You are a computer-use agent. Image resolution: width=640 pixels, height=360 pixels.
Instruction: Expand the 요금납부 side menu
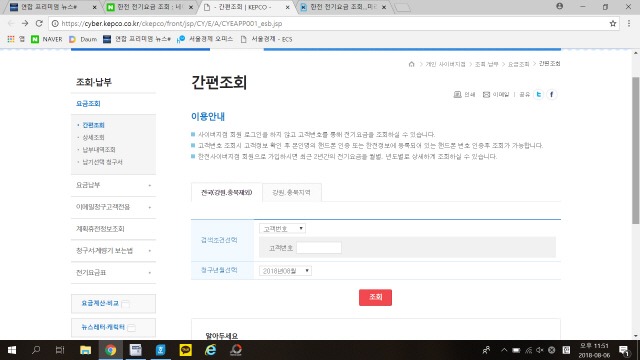pyautogui.click(x=113, y=185)
